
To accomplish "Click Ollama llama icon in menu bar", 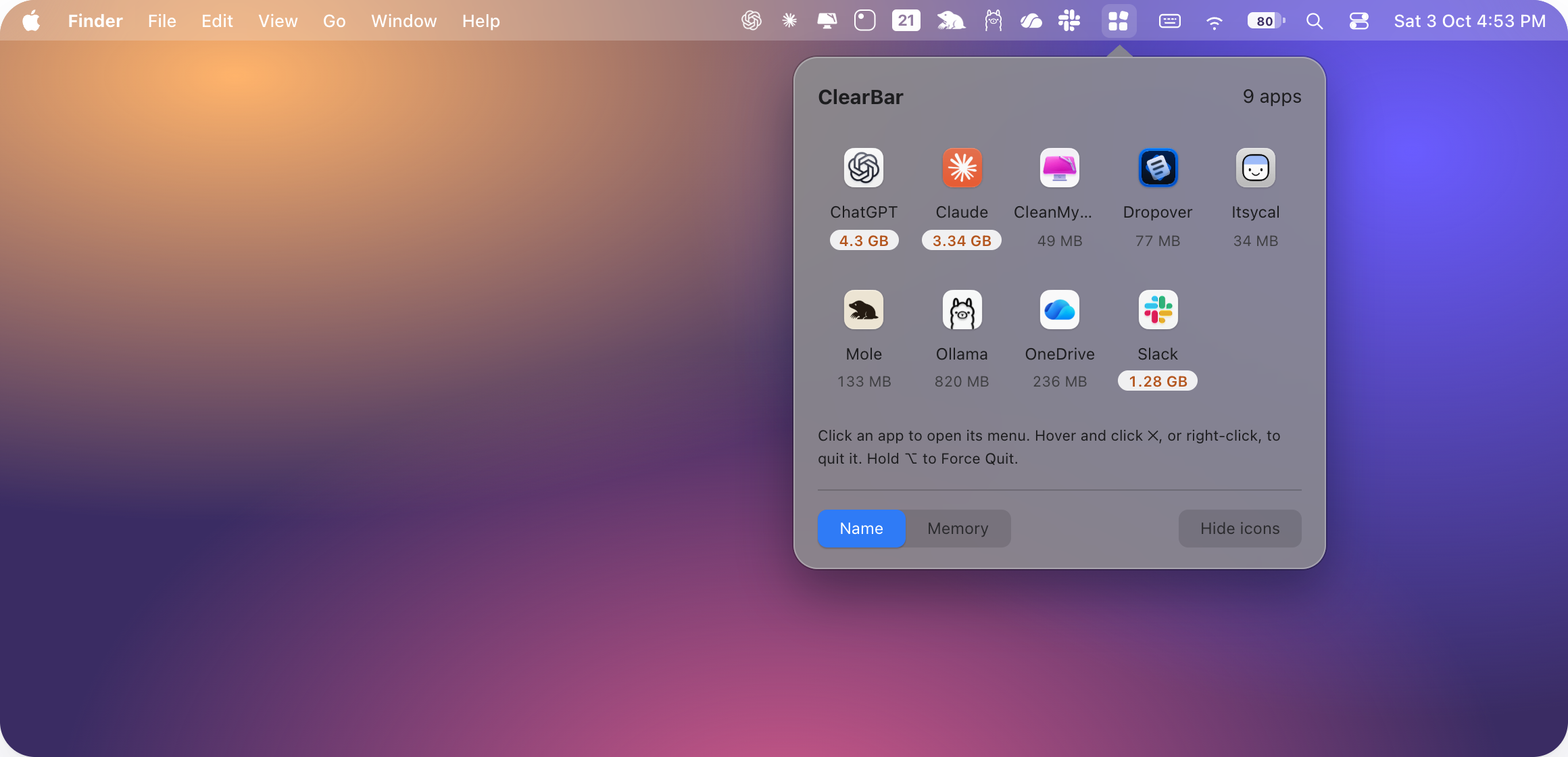I will 993,21.
